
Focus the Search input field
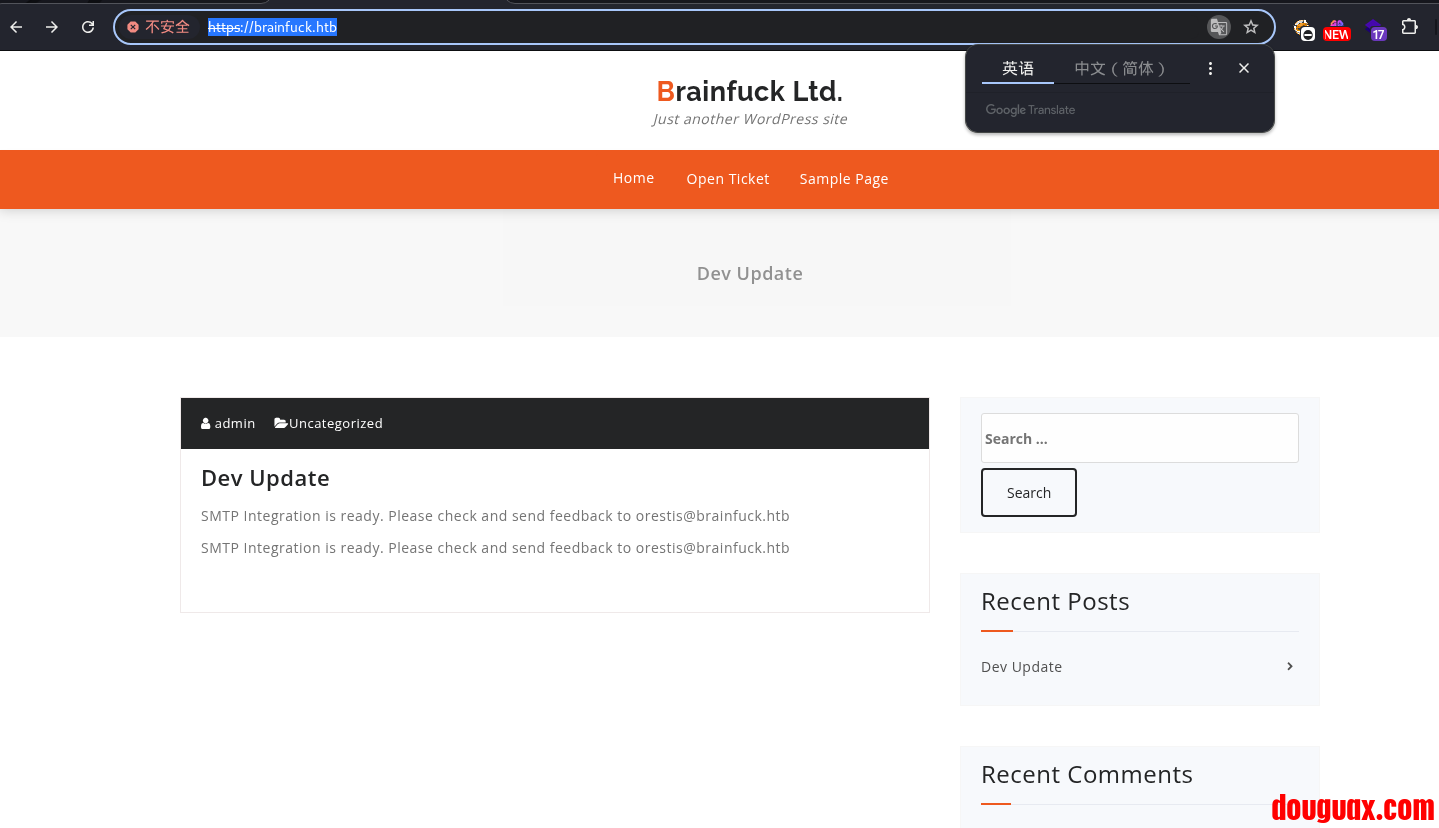[x=1139, y=438]
